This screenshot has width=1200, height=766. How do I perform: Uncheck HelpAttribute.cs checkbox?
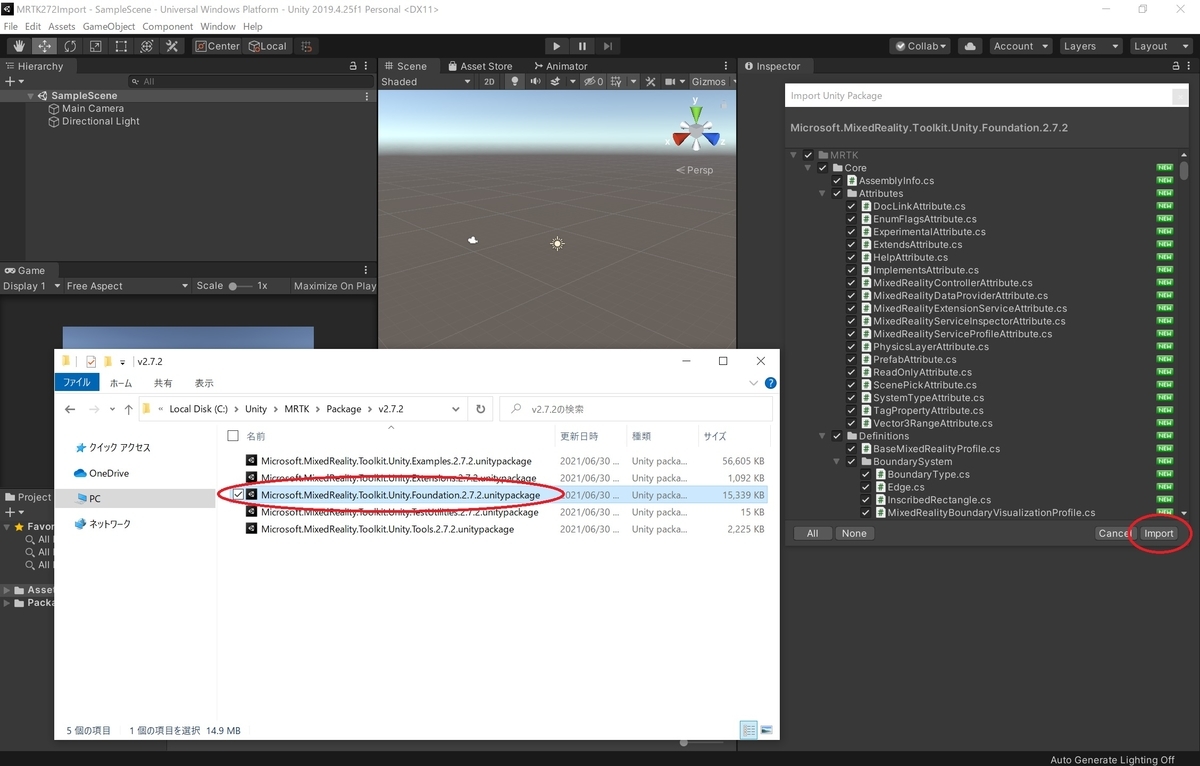click(x=851, y=257)
